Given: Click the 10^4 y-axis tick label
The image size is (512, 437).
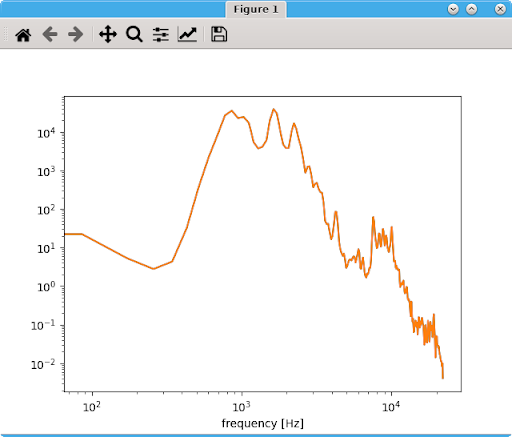Looking at the screenshot, I should coord(46,133).
